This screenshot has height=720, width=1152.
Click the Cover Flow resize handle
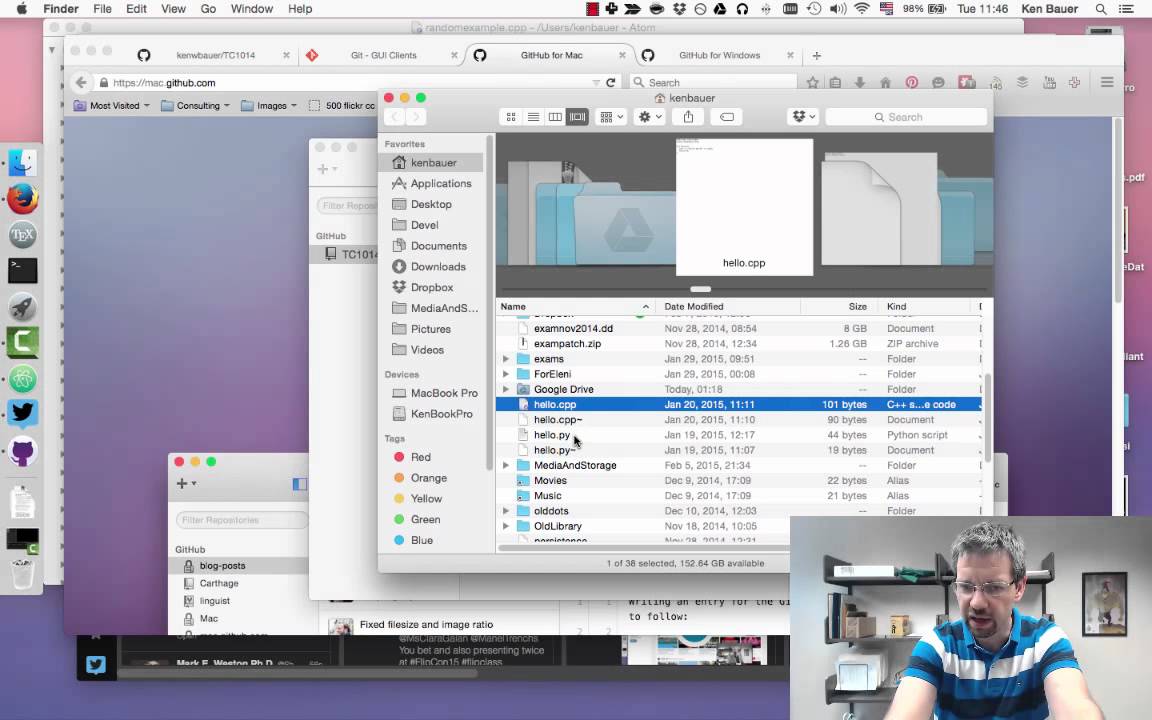point(701,289)
